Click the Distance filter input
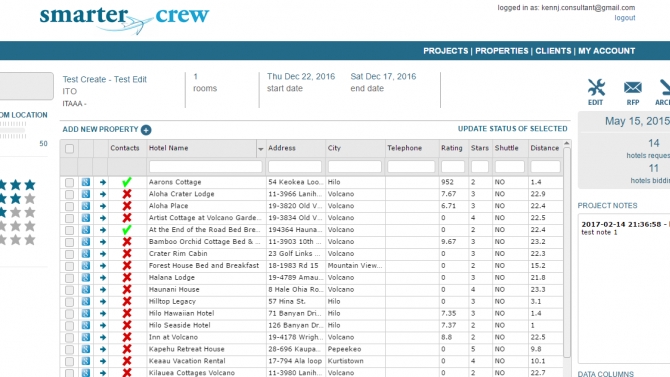 [545, 166]
